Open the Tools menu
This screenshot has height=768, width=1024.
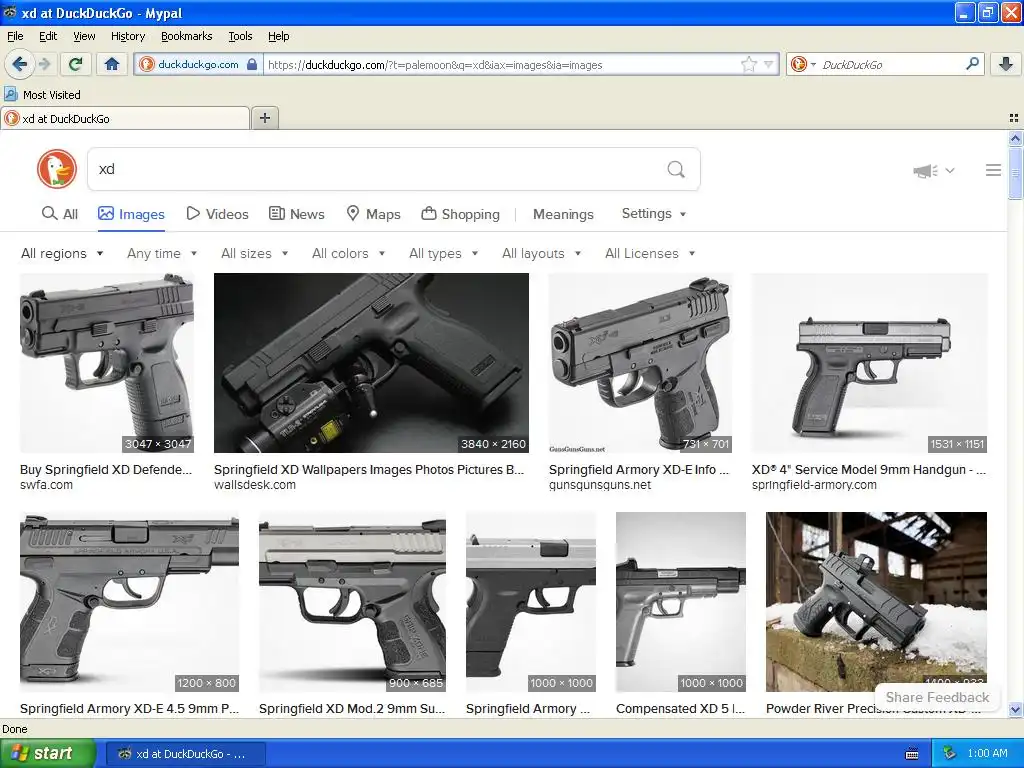click(x=240, y=36)
